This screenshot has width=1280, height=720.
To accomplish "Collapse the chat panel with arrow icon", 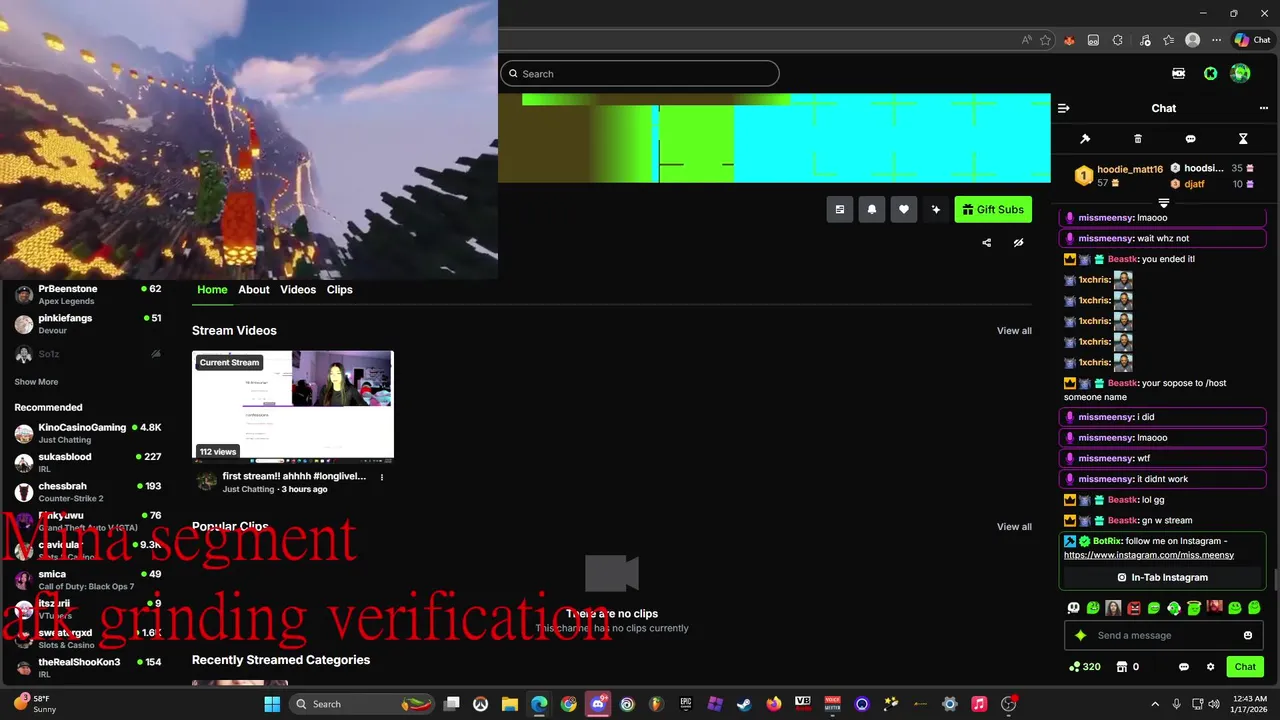I will pyautogui.click(x=1064, y=108).
